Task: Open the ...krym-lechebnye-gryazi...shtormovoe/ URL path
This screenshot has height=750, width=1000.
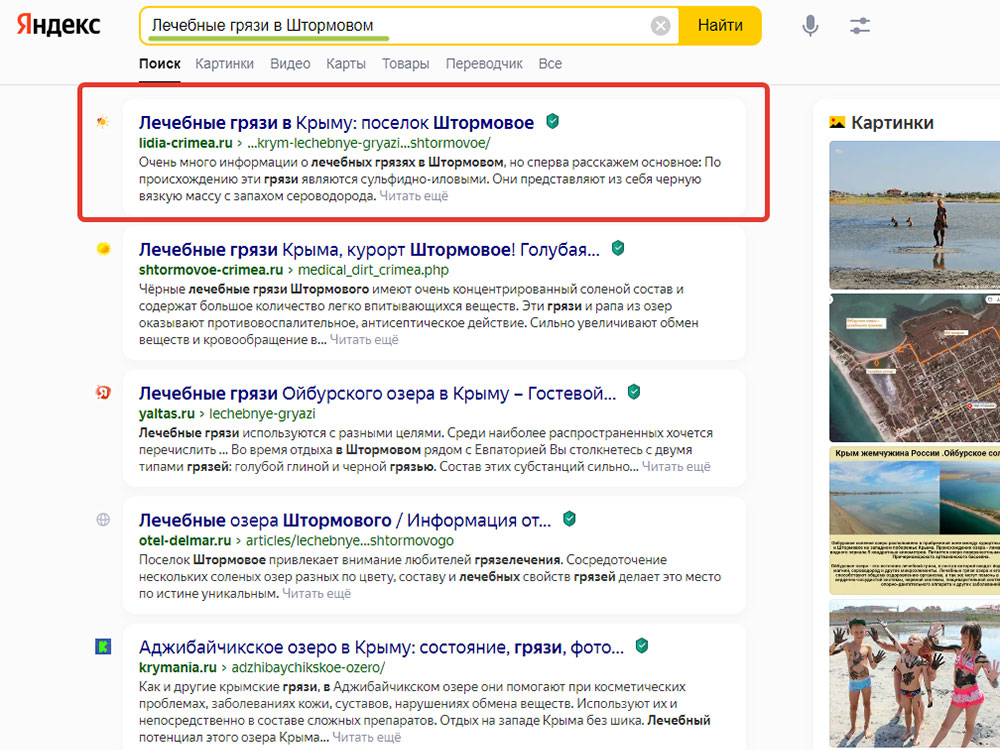Action: click(369, 143)
